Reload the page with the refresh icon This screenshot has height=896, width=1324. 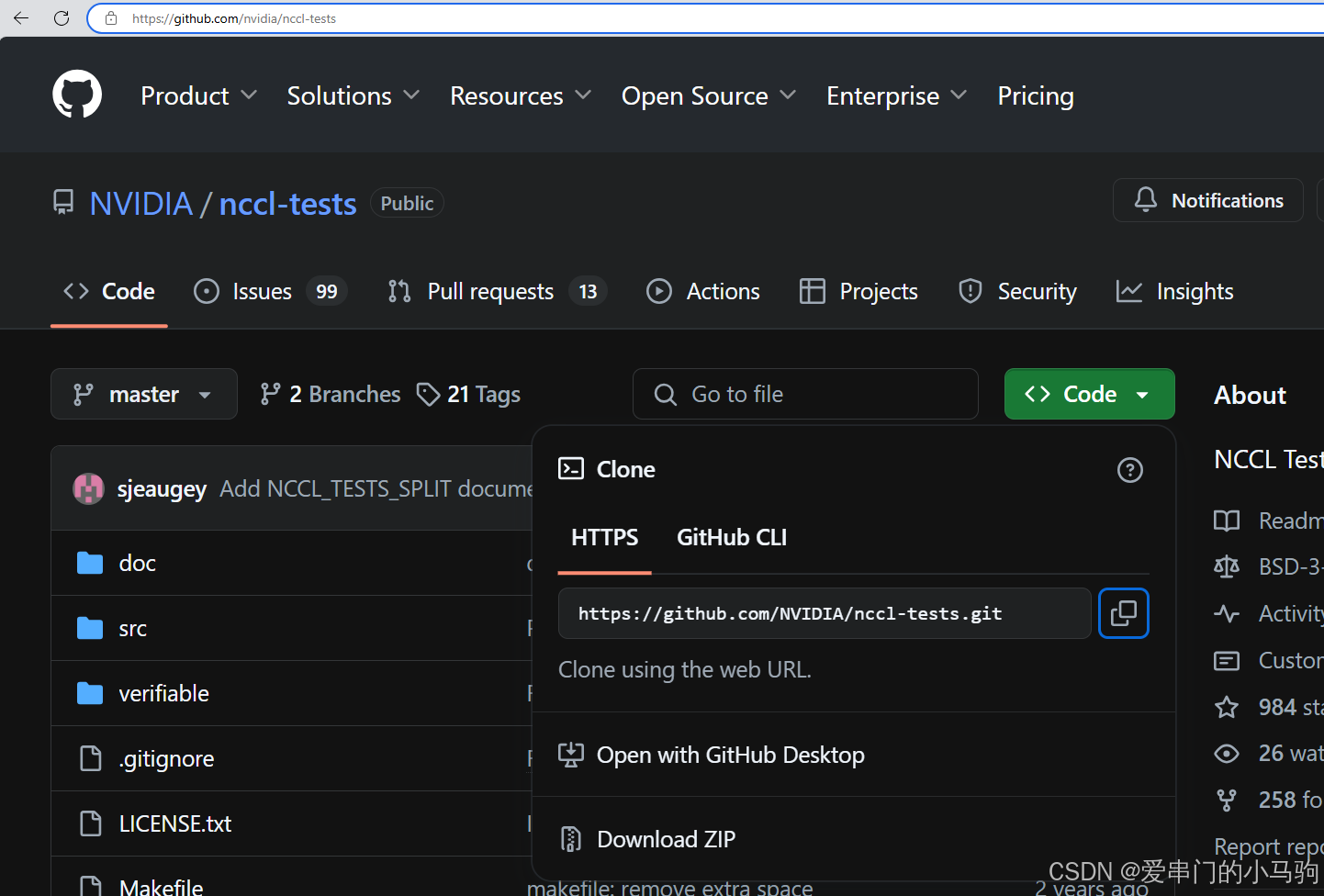click(x=62, y=18)
